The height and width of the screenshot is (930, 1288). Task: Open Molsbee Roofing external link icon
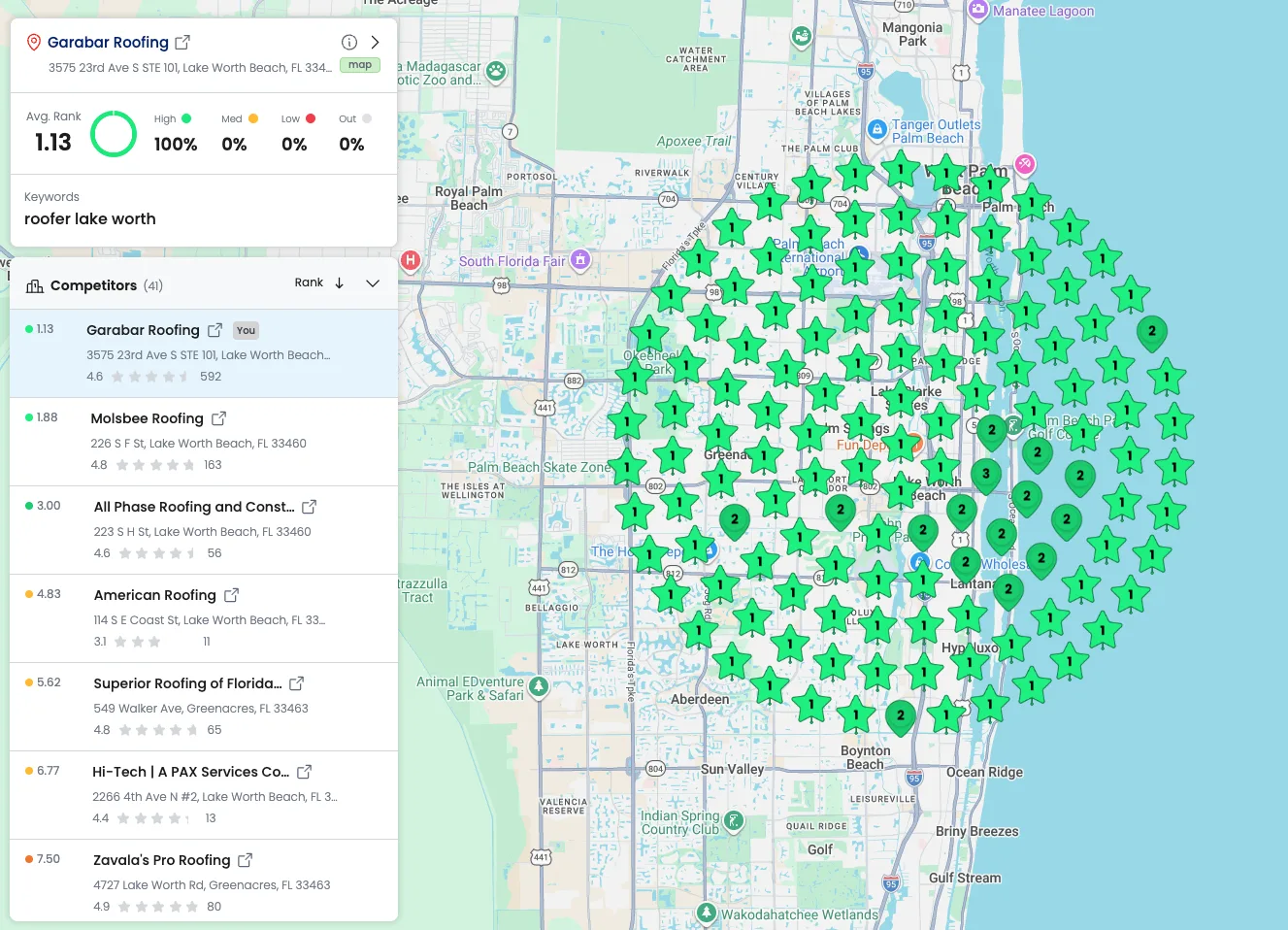point(218,418)
